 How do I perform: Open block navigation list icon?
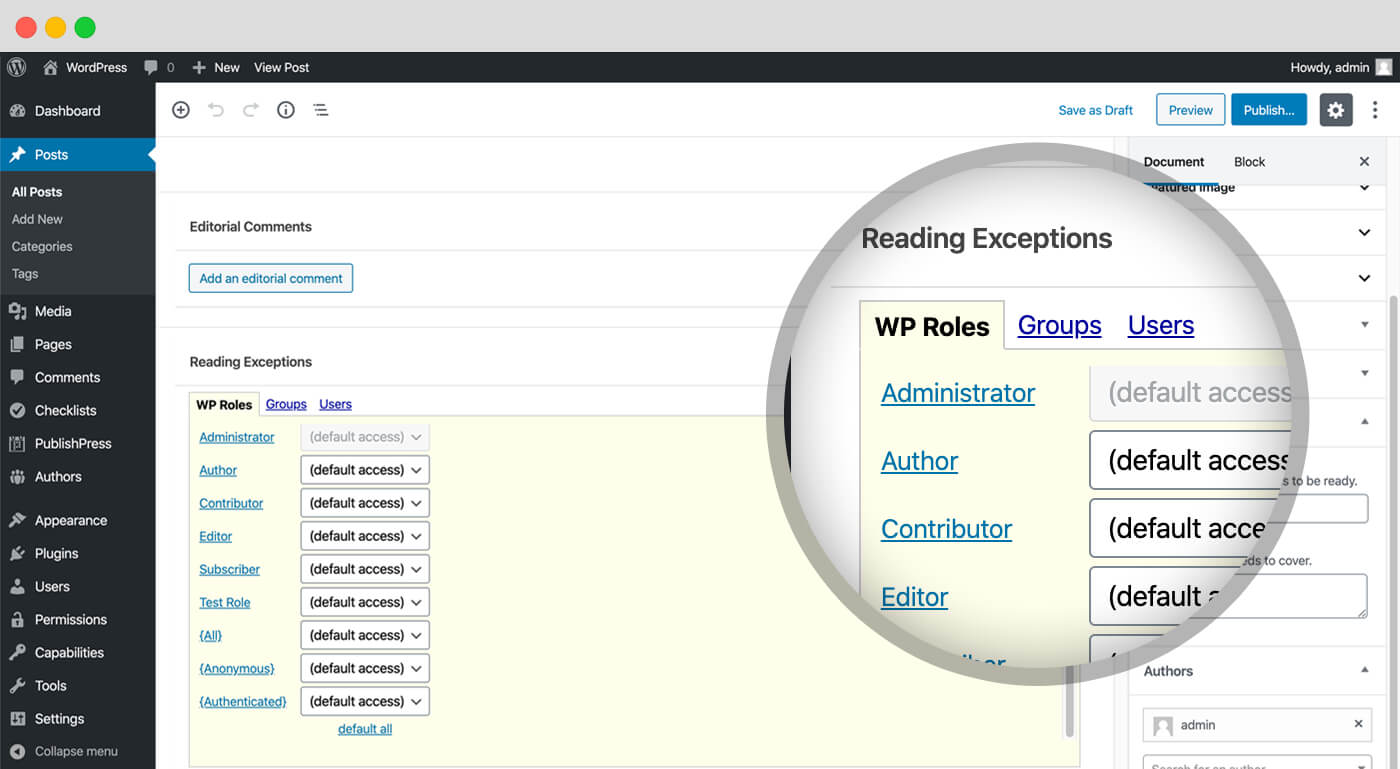coord(321,110)
